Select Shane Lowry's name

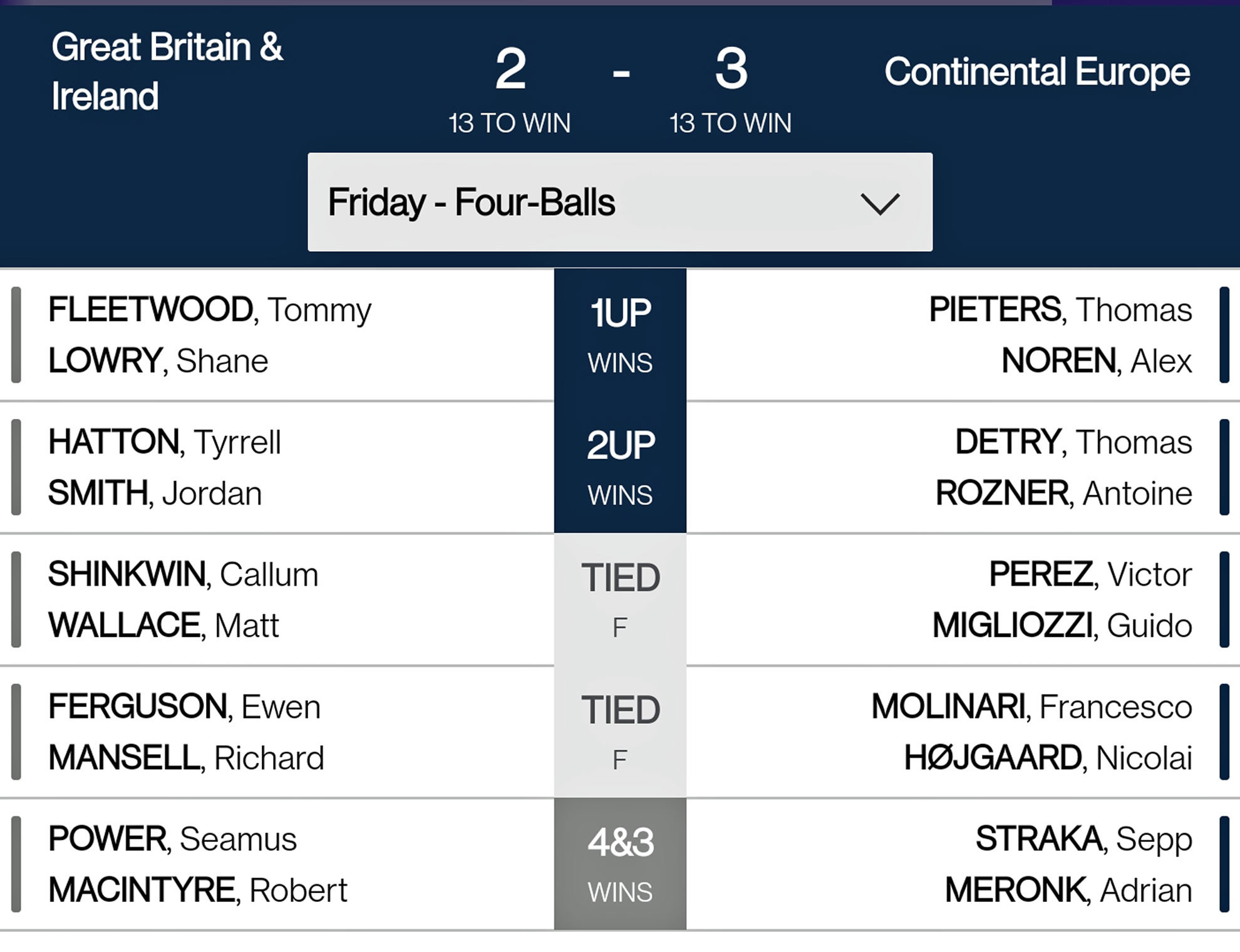tap(158, 361)
